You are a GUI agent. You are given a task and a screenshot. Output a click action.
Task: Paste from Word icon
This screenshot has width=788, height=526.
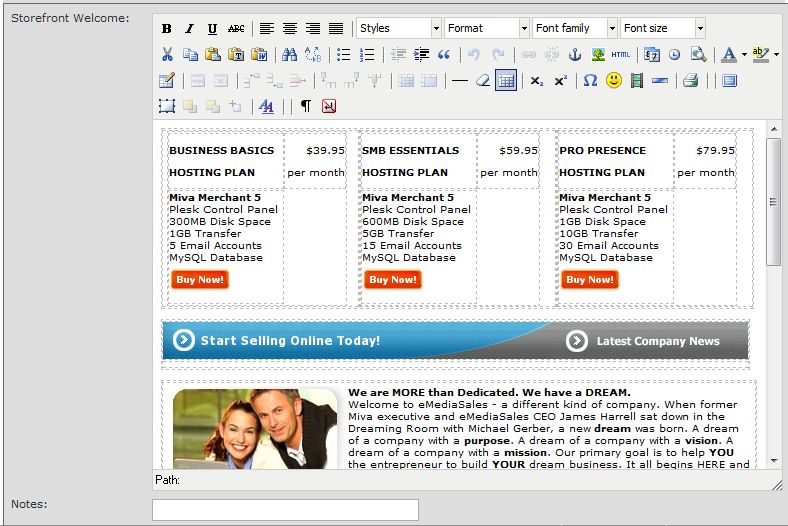pyautogui.click(x=259, y=54)
